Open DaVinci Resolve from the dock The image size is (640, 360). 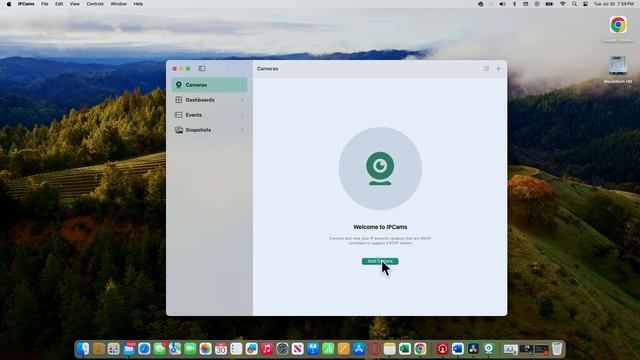pos(473,349)
